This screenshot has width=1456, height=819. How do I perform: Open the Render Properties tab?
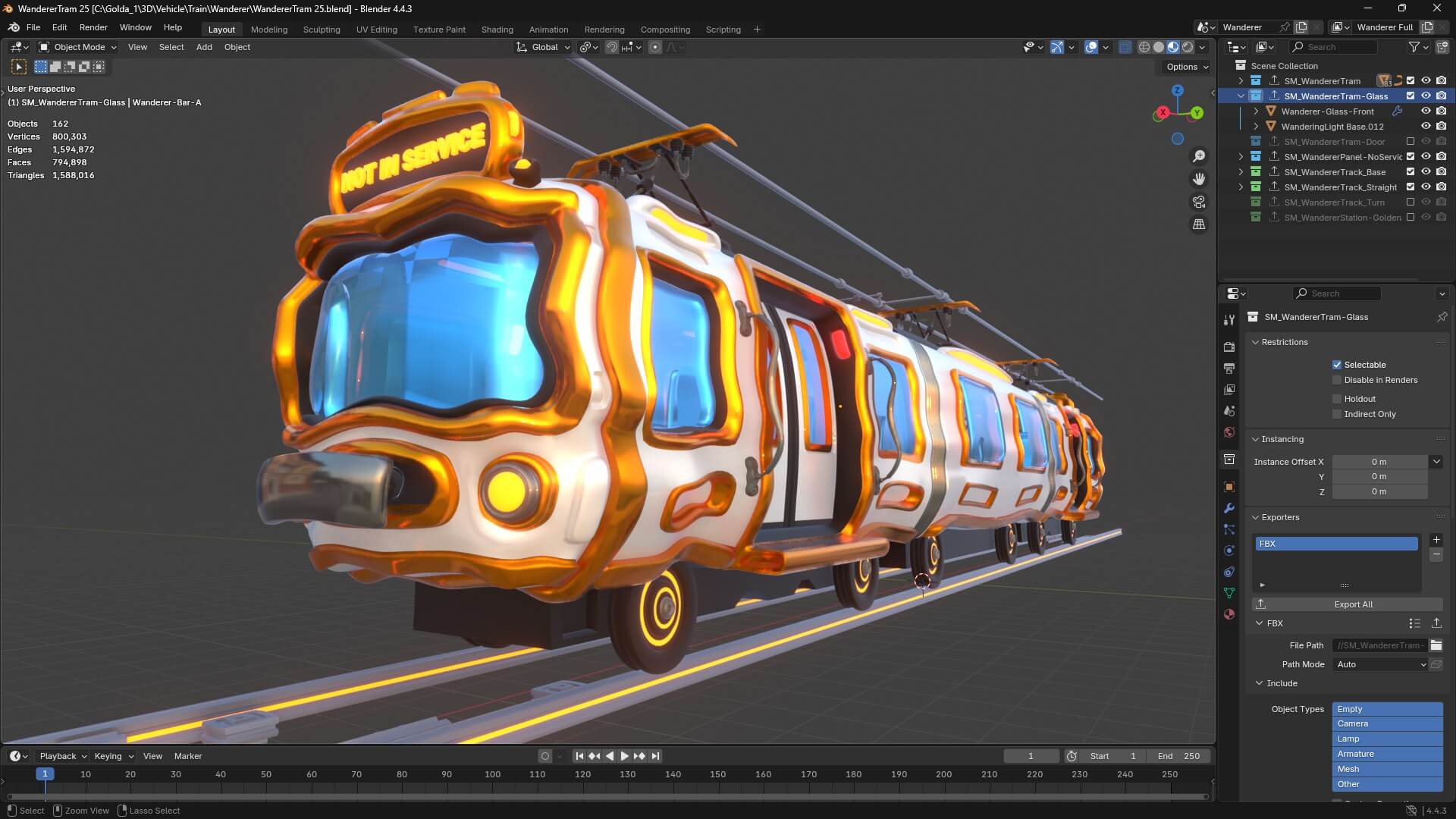[x=1229, y=347]
